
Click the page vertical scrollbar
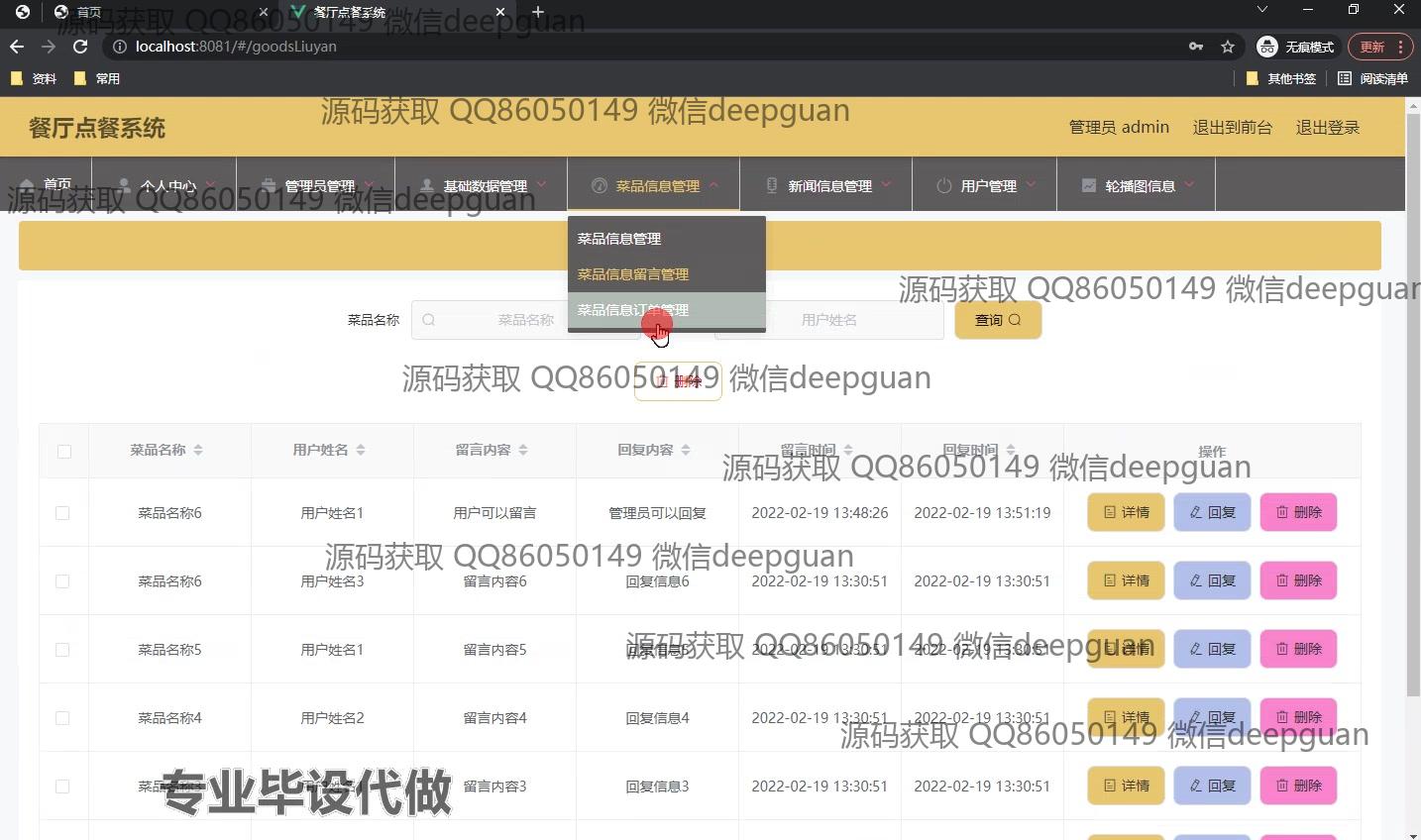click(1412, 396)
